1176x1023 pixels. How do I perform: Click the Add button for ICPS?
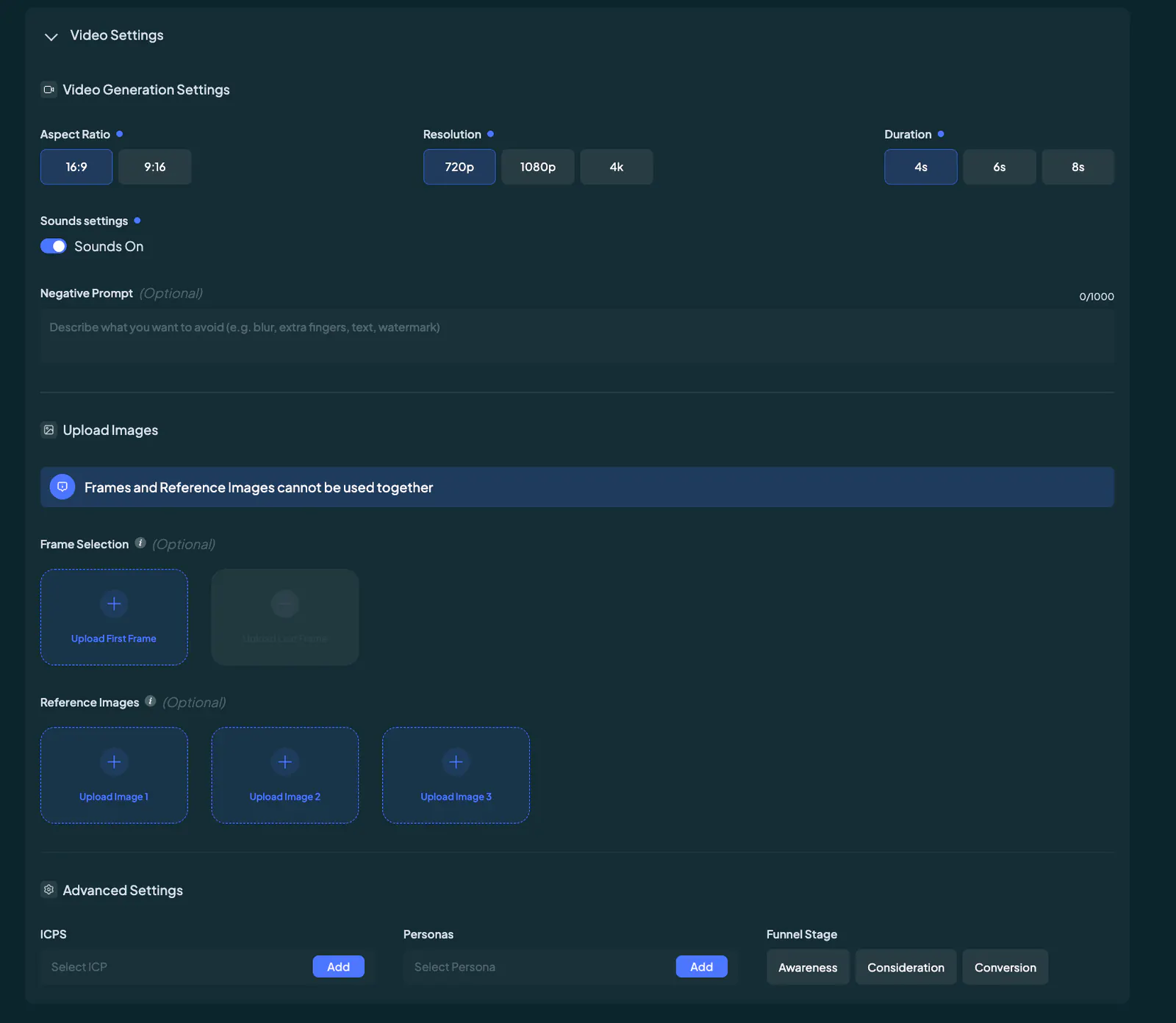tap(339, 966)
